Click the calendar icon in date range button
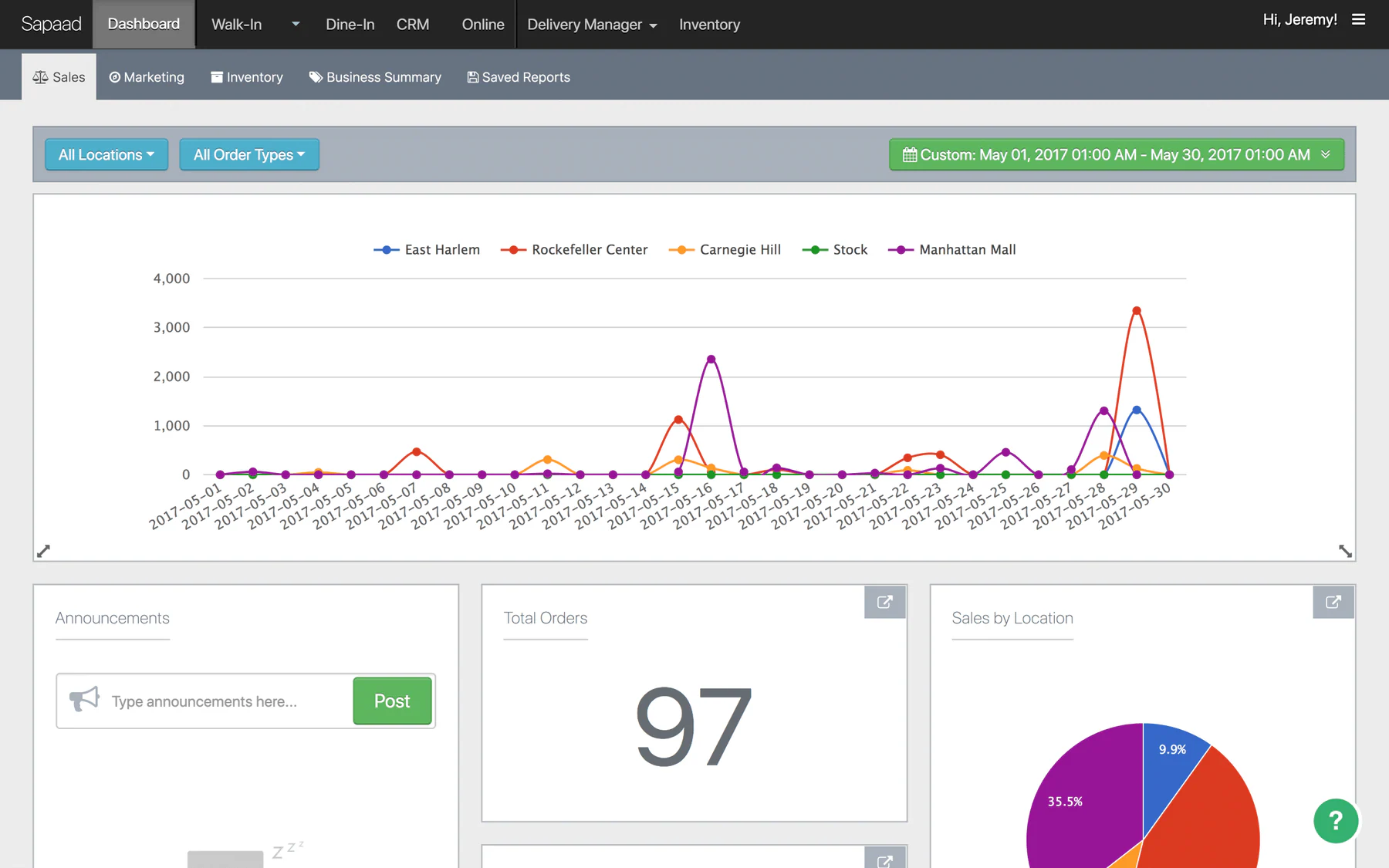Screen dimensions: 1389x868 [910, 155]
